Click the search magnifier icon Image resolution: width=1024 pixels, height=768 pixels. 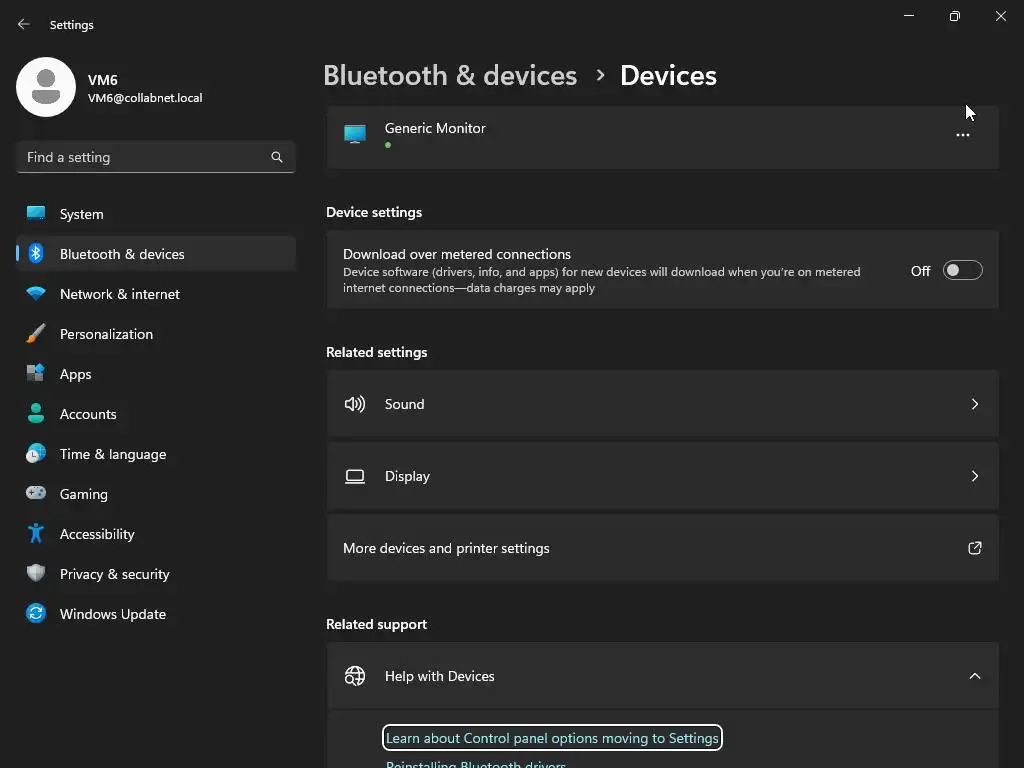pos(277,157)
